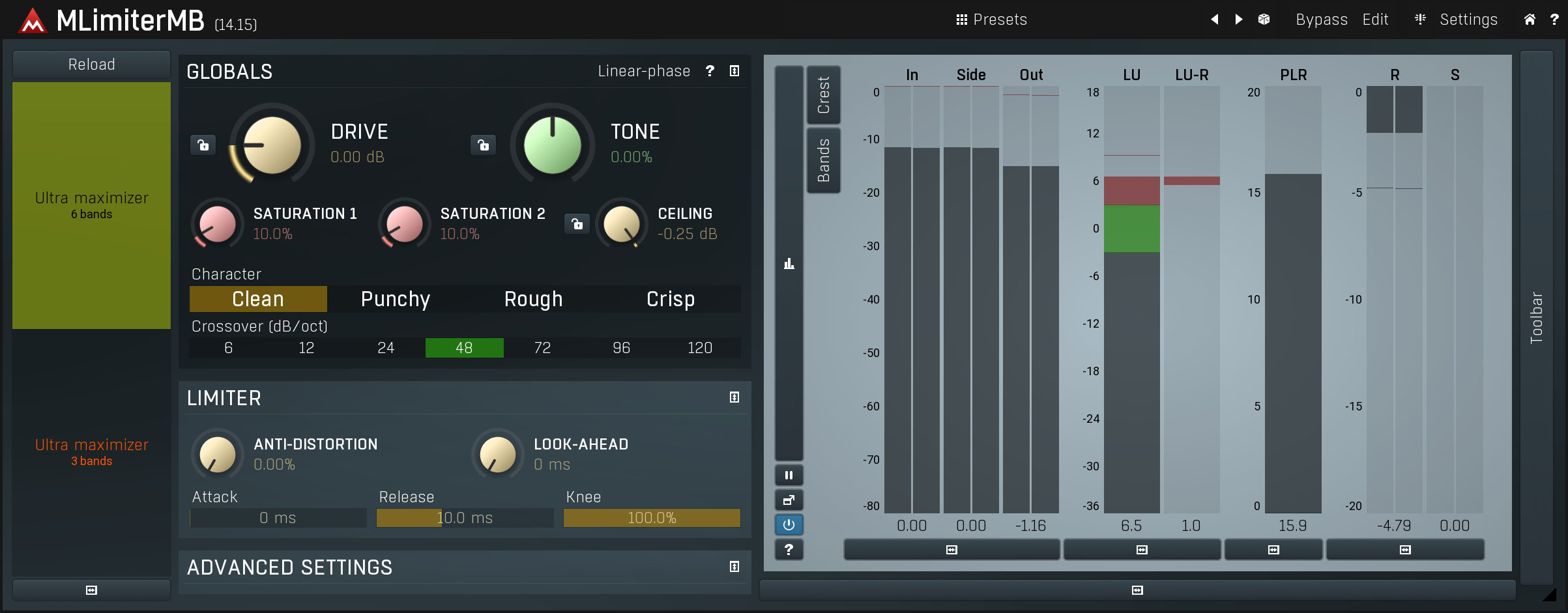
Task: Click the next preset arrow
Action: tap(1238, 20)
